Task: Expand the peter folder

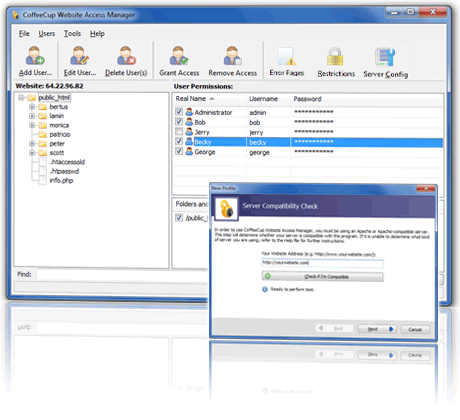Action: click(32, 144)
